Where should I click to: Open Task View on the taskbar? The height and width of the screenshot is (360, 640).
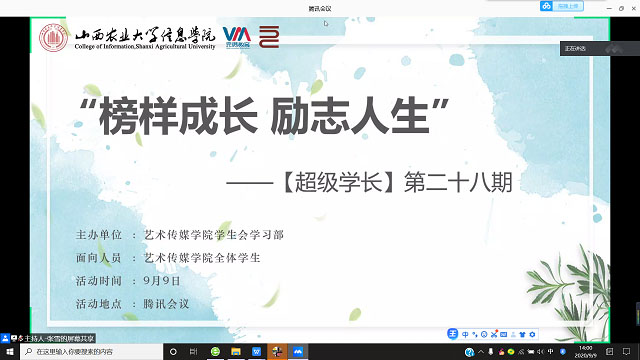pyautogui.click(x=193, y=351)
